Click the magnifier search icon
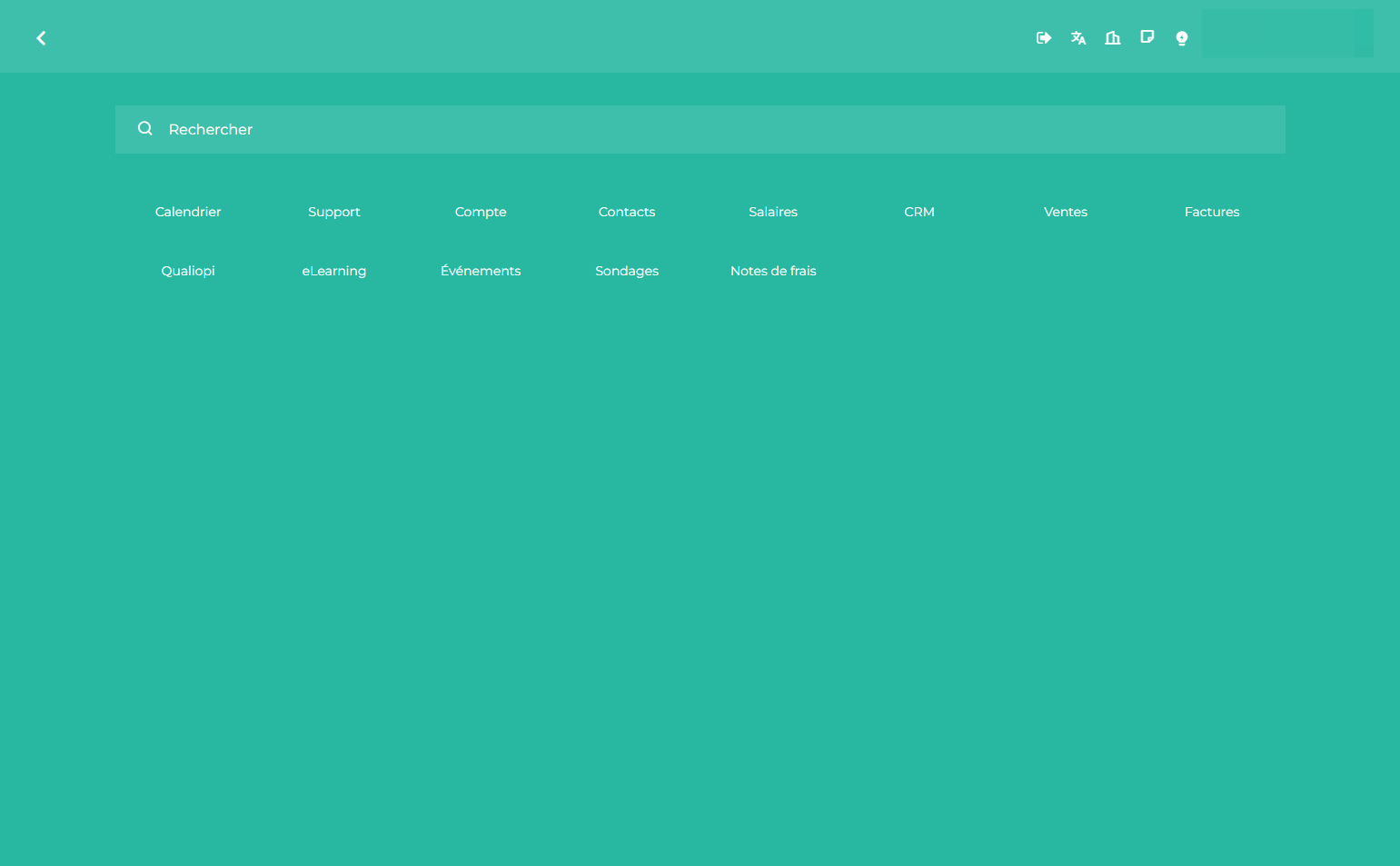1400x866 pixels. pyautogui.click(x=145, y=129)
